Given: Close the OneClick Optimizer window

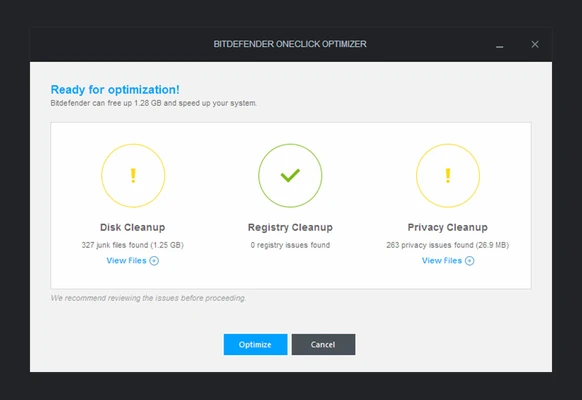Looking at the screenshot, I should point(535,44).
